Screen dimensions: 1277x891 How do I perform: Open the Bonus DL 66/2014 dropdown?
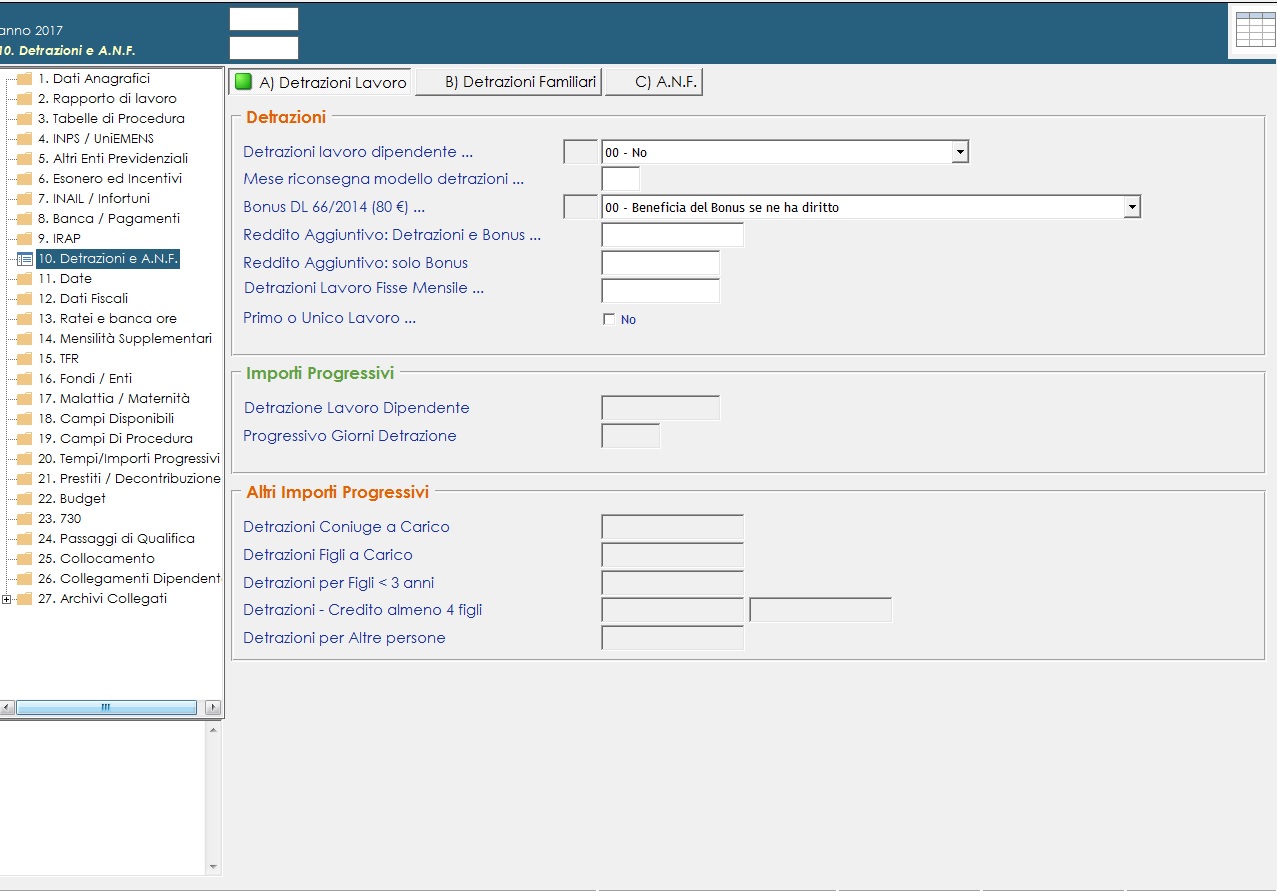click(1131, 207)
